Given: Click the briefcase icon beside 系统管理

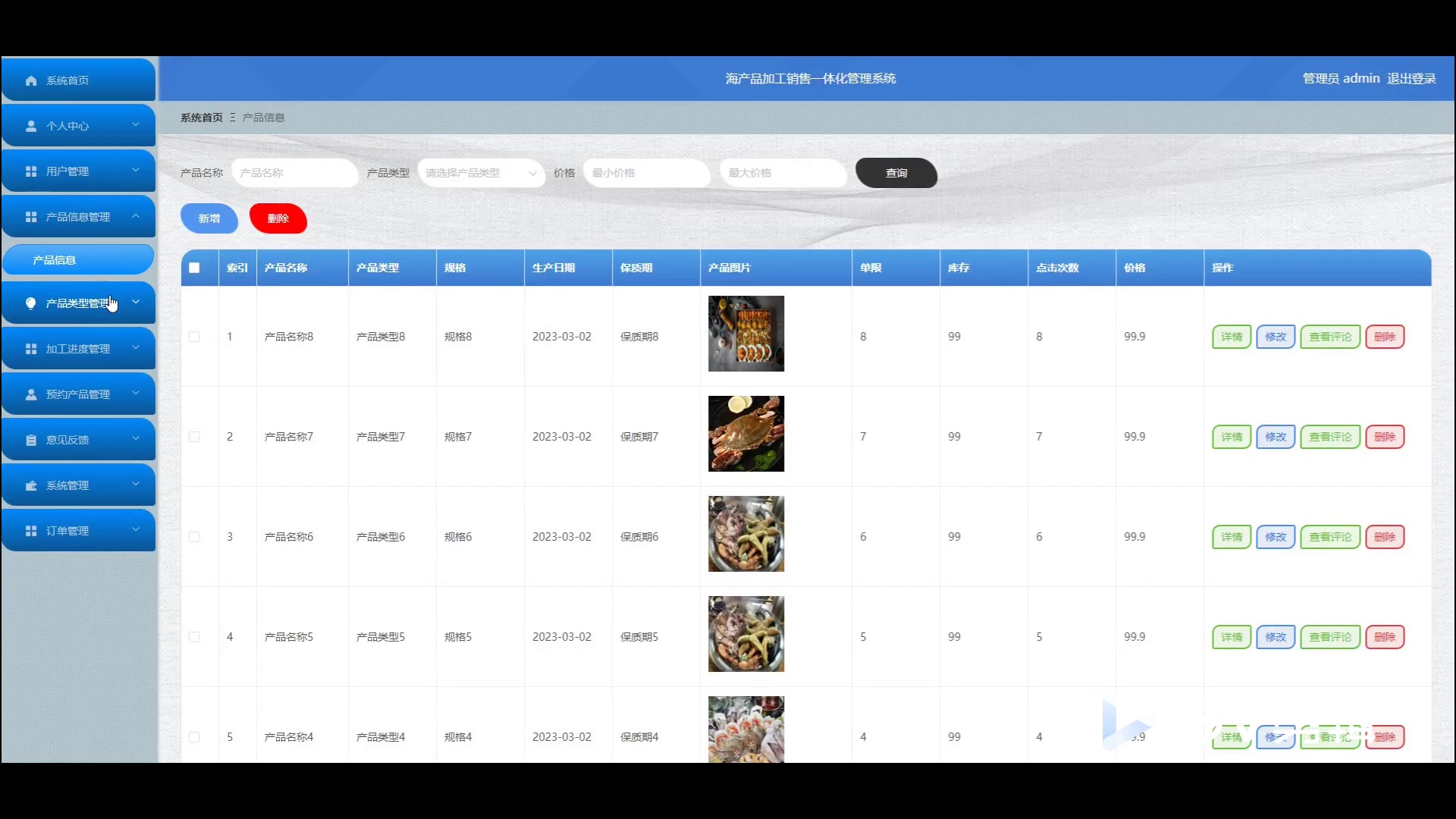Looking at the screenshot, I should 31,485.
